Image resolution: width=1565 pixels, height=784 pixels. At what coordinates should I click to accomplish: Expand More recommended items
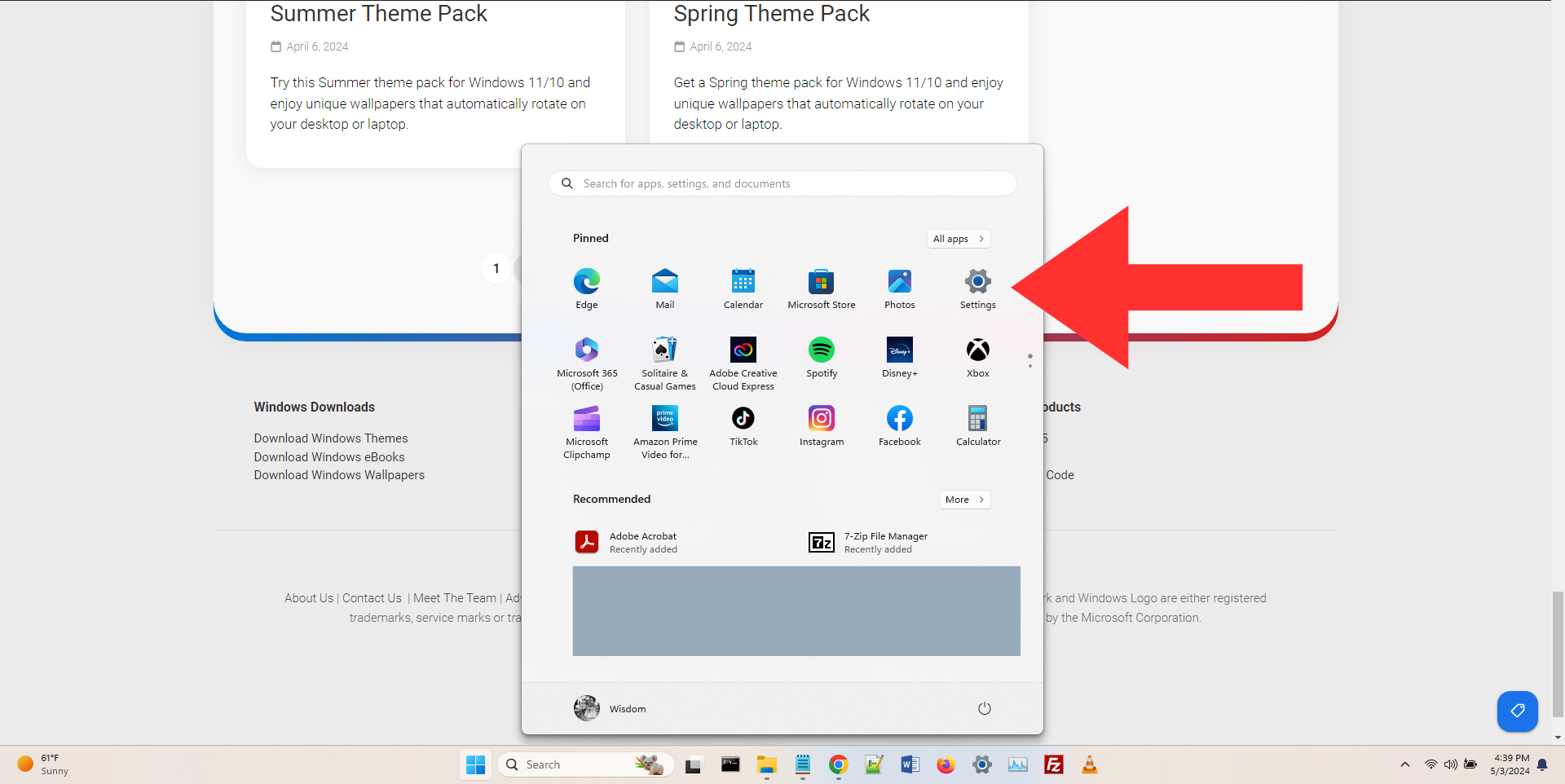964,500
